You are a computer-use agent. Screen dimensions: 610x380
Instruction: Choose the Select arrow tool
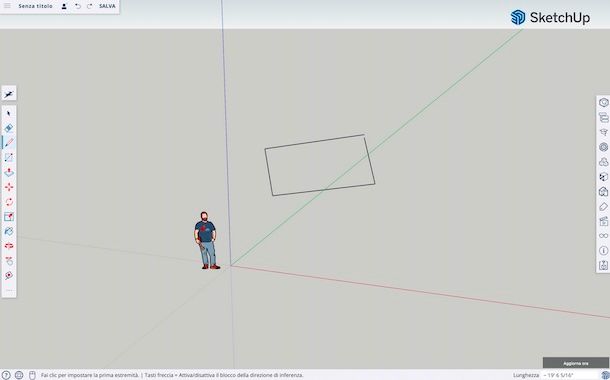point(9,113)
